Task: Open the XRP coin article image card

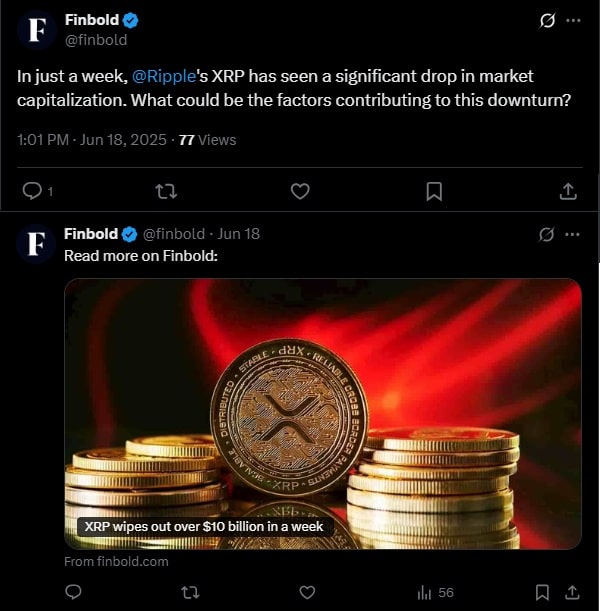Action: pyautogui.click(x=322, y=410)
